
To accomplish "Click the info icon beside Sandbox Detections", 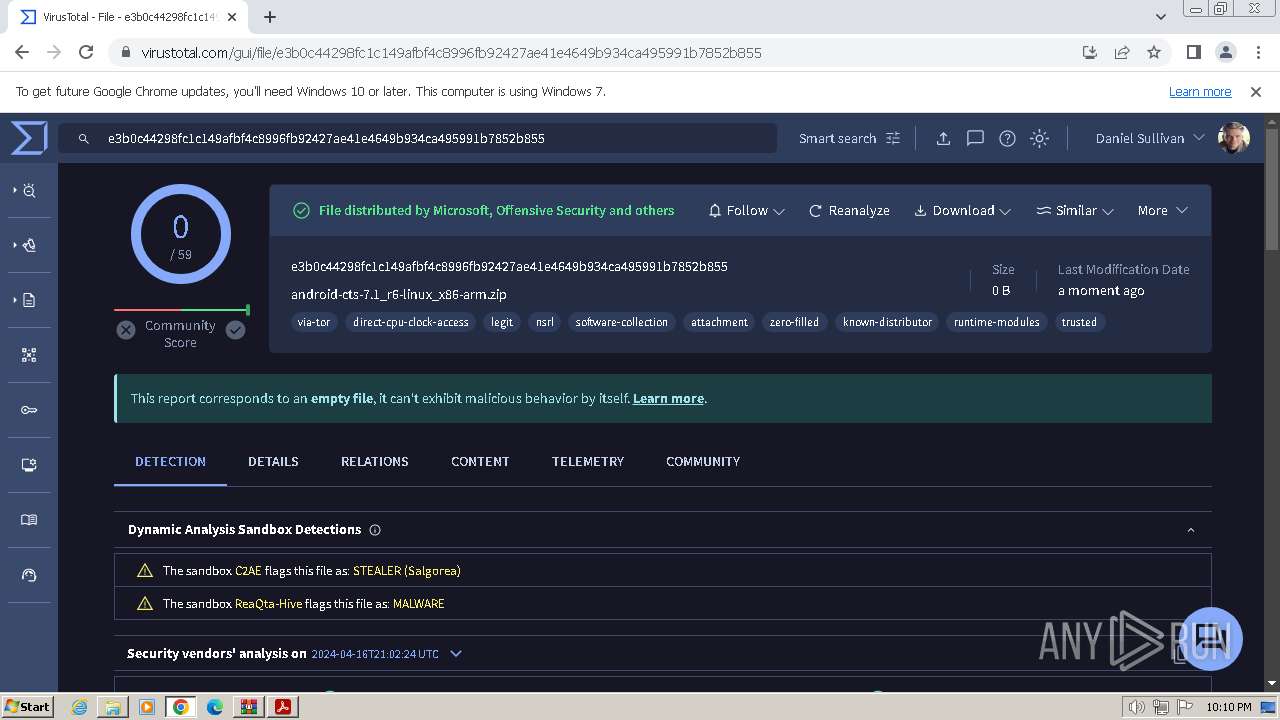I will tap(375, 530).
